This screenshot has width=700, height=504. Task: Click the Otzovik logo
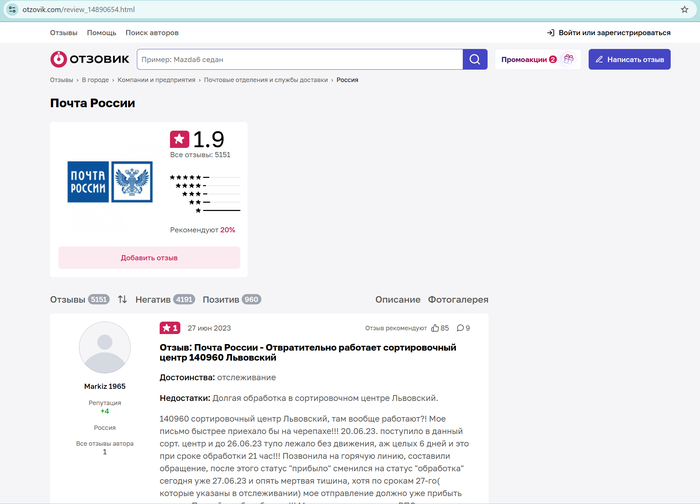coord(90,59)
